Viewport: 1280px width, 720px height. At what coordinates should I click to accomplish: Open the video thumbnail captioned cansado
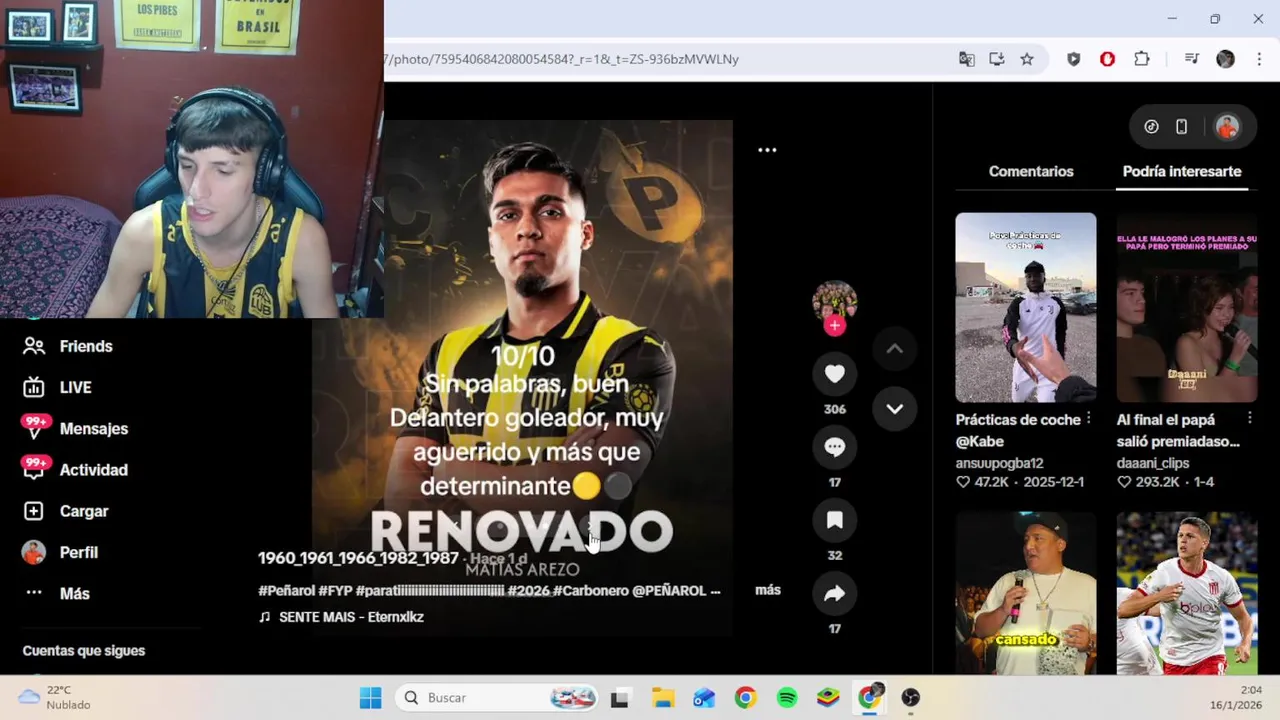point(1026,593)
